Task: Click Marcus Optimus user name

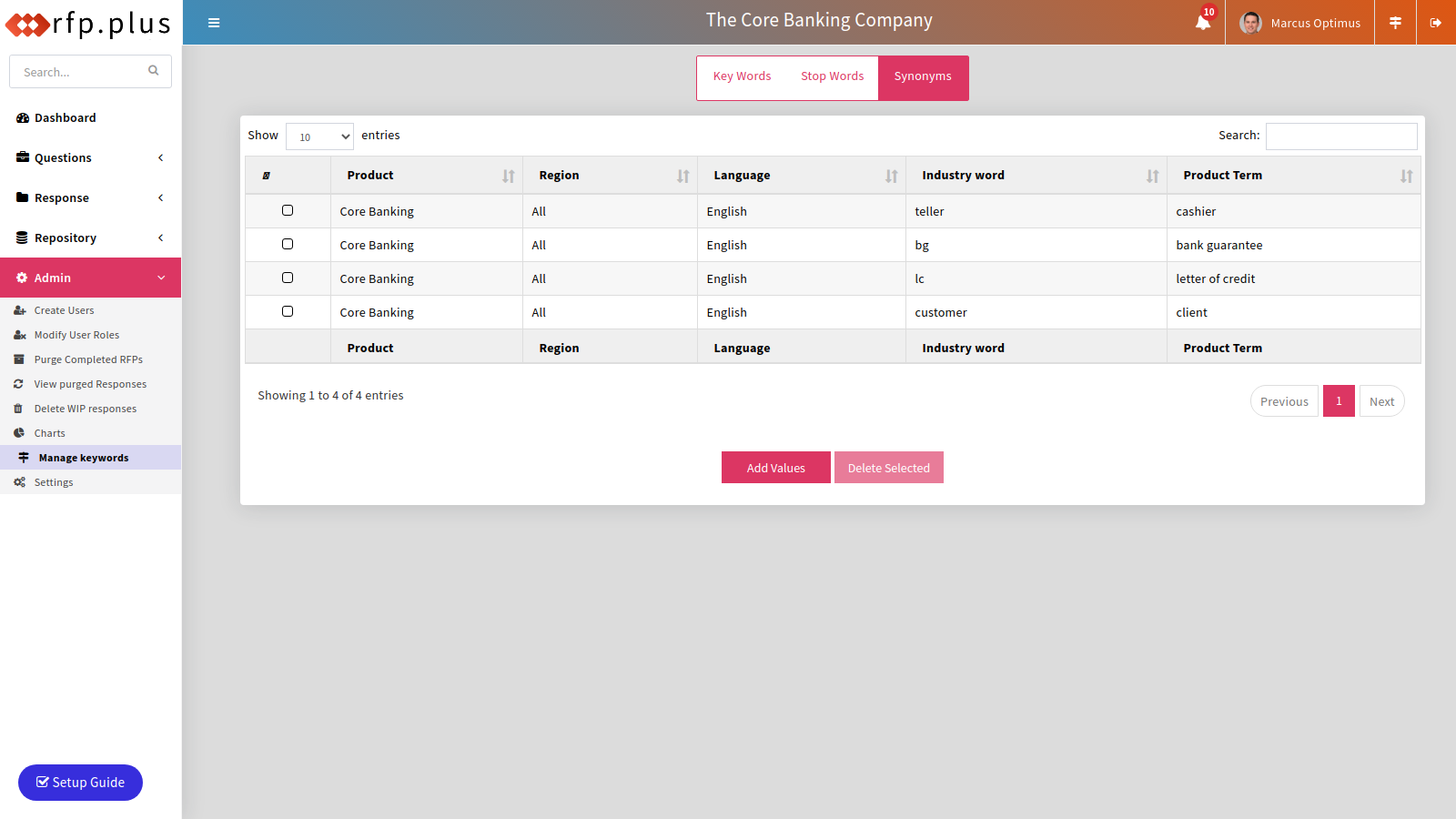Action: pos(1316,24)
